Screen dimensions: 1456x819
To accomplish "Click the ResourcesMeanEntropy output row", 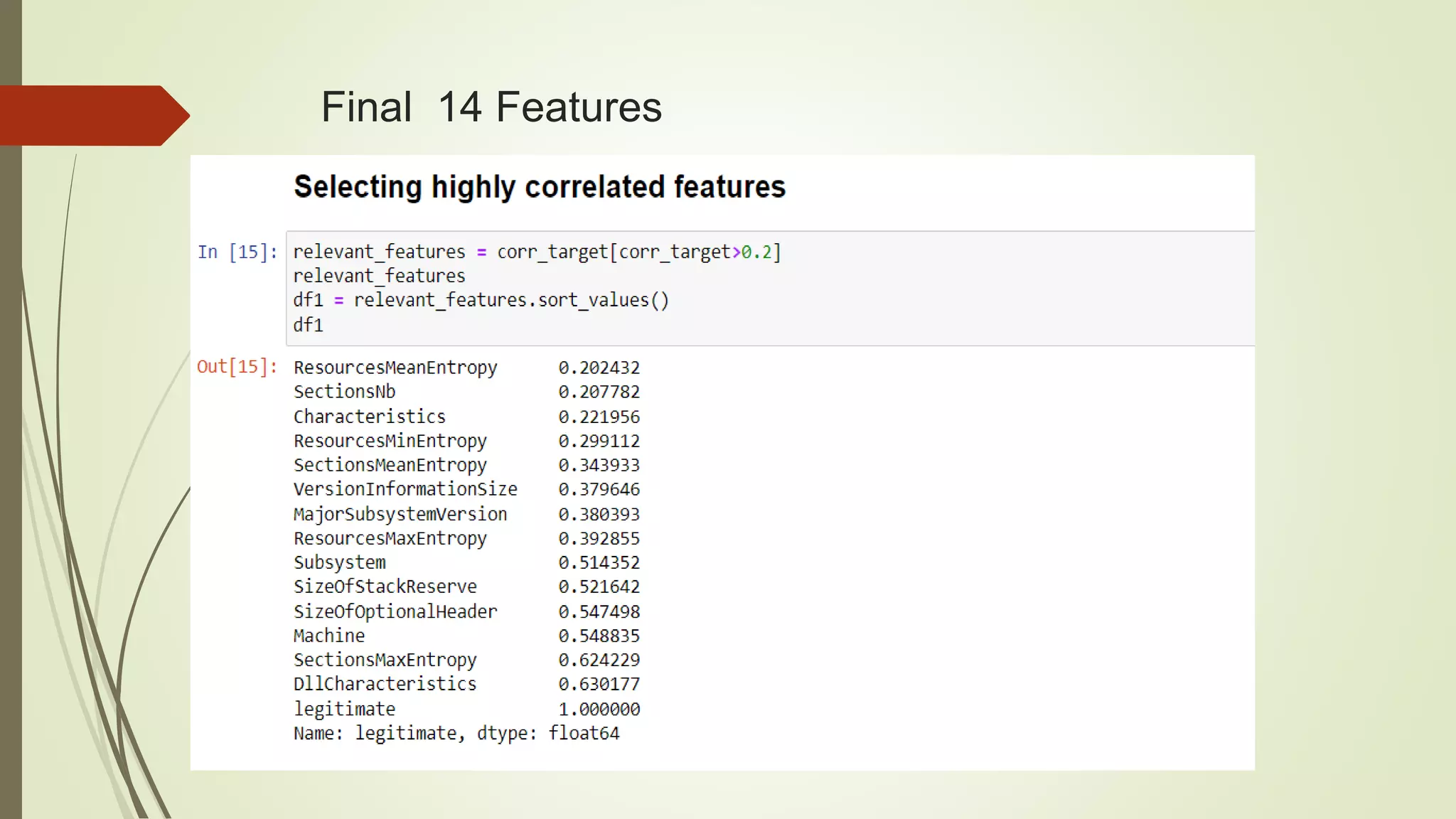I will pos(395,368).
